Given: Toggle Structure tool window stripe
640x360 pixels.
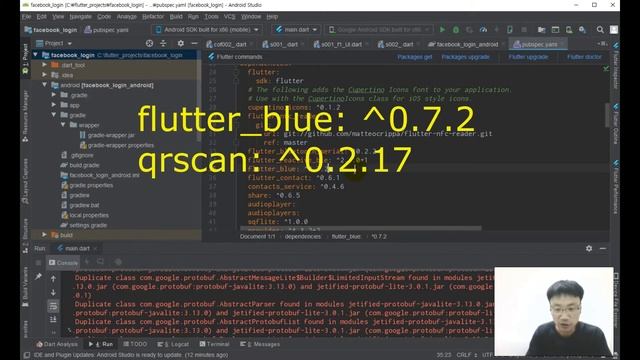Looking at the screenshot, I should point(25,236).
